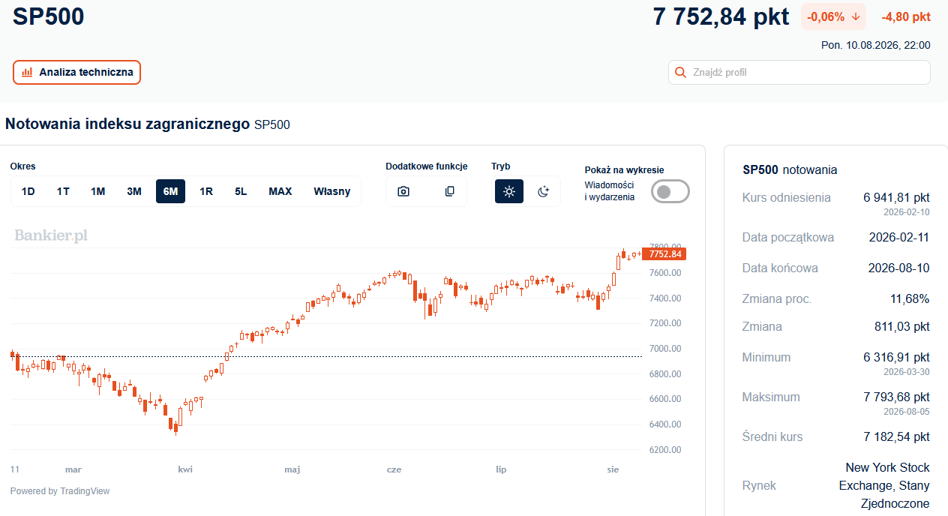Take a chart screenshot with camera icon
This screenshot has width=948, height=516.
(403, 191)
